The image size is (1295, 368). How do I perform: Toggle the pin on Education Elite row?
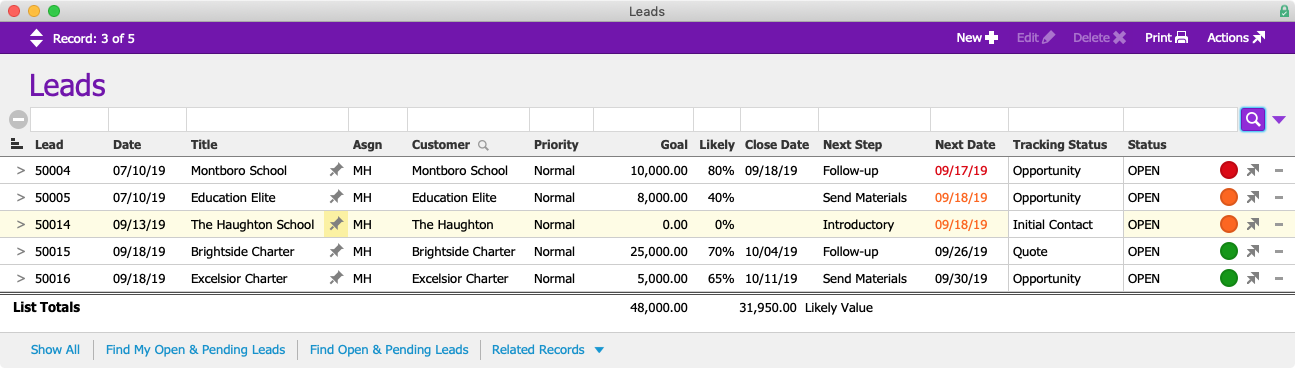pyautogui.click(x=336, y=198)
